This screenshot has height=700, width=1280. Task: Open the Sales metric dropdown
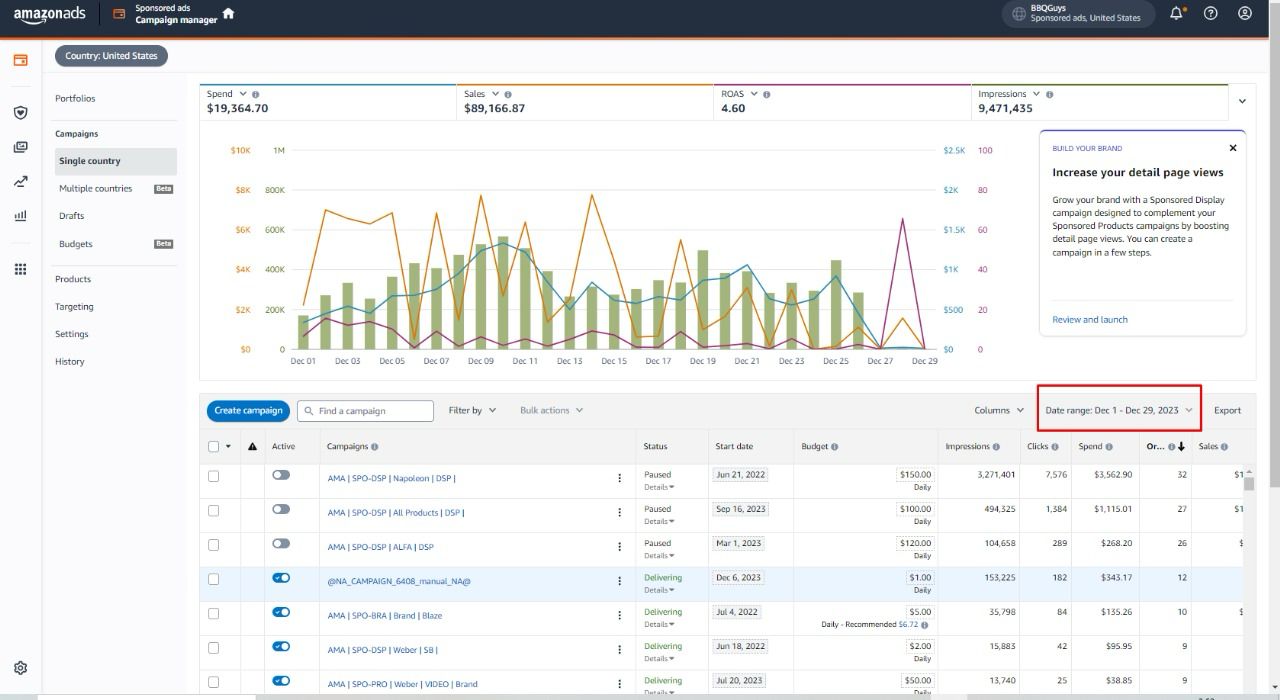click(x=495, y=94)
